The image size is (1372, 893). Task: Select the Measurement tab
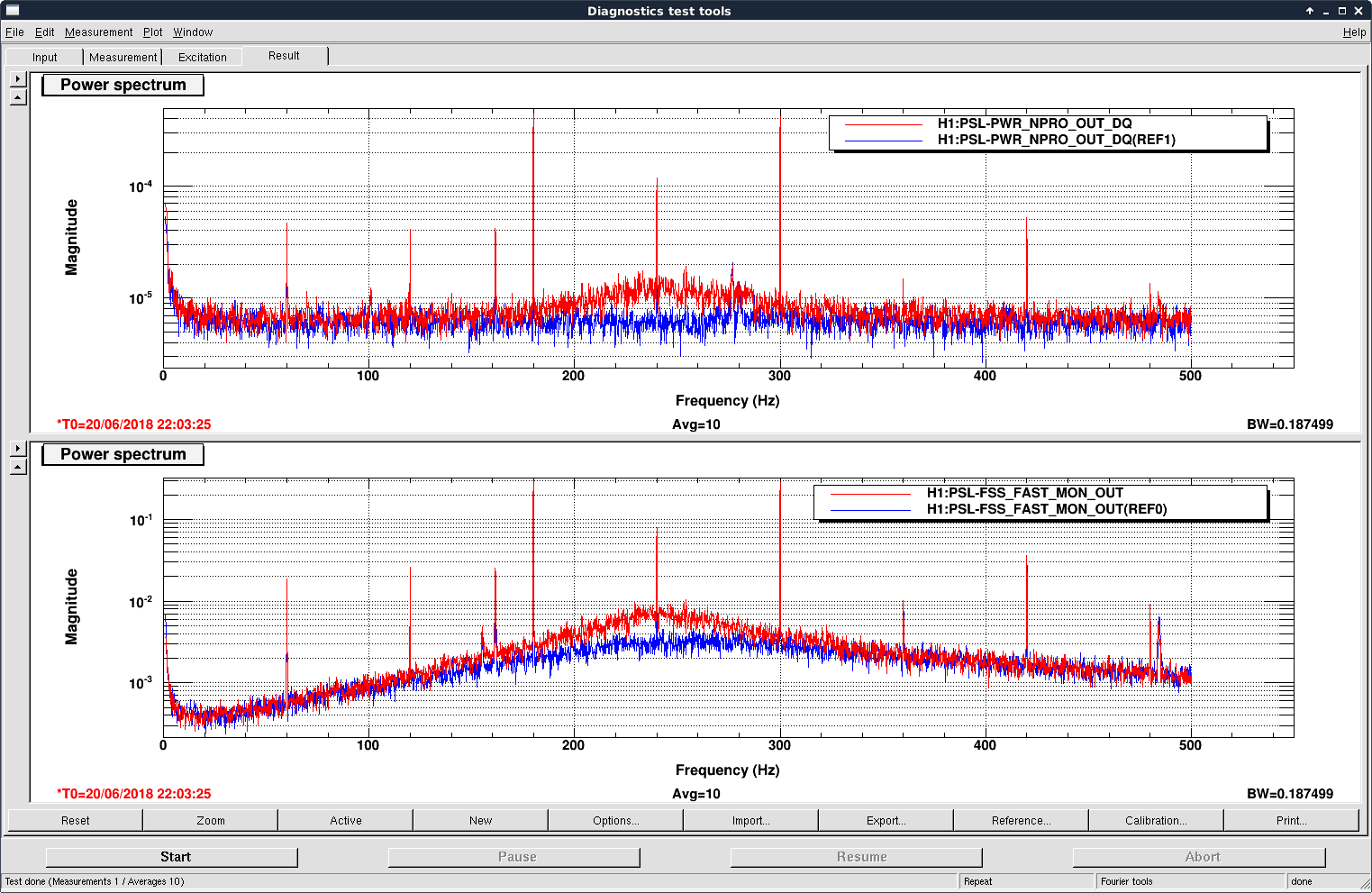[123, 57]
